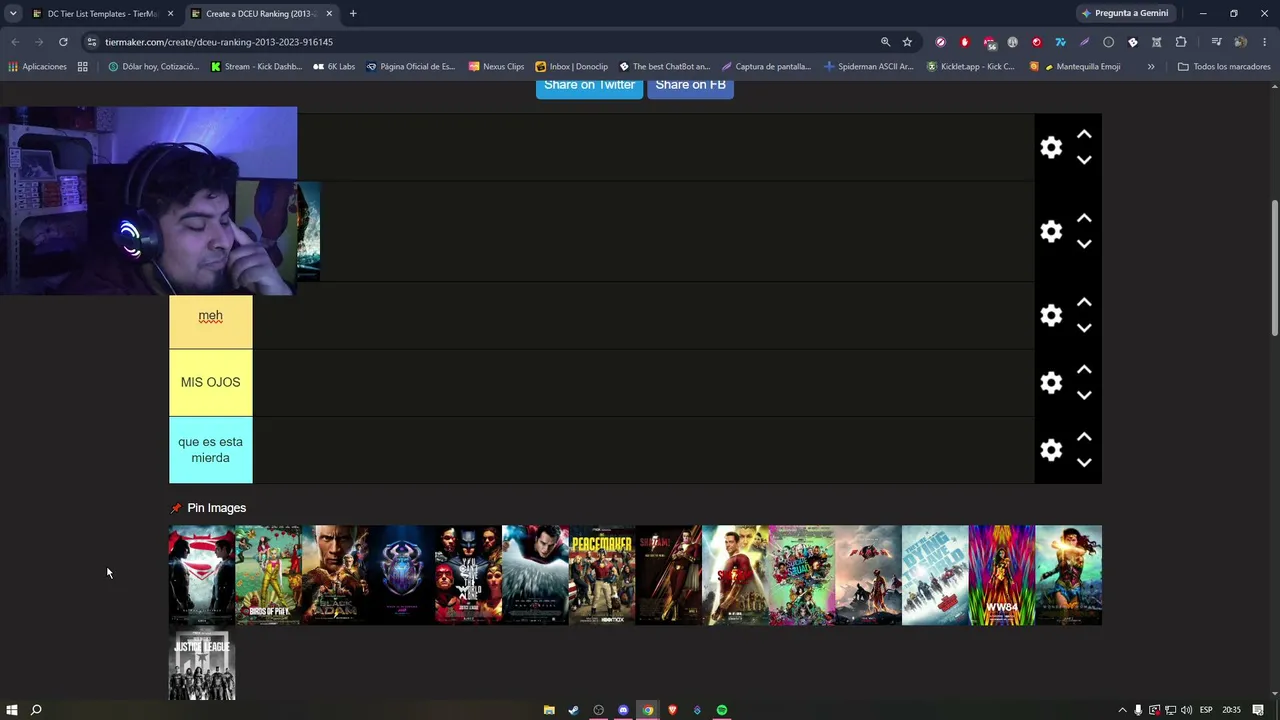Screen dimensions: 1280x720
Task: Open the Stream - Kick Dashboard bookmark
Action: click(256, 67)
